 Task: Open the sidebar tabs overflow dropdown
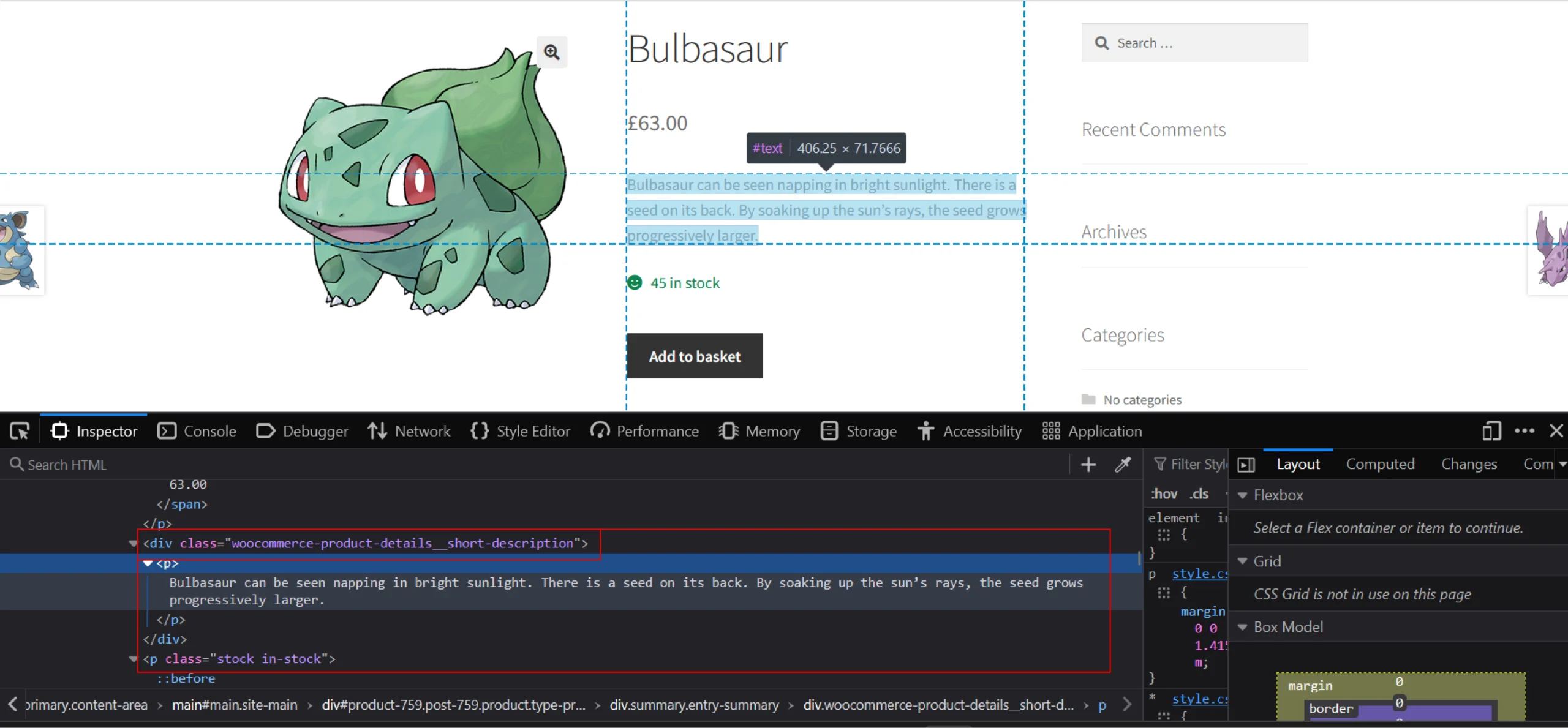pos(1562,464)
